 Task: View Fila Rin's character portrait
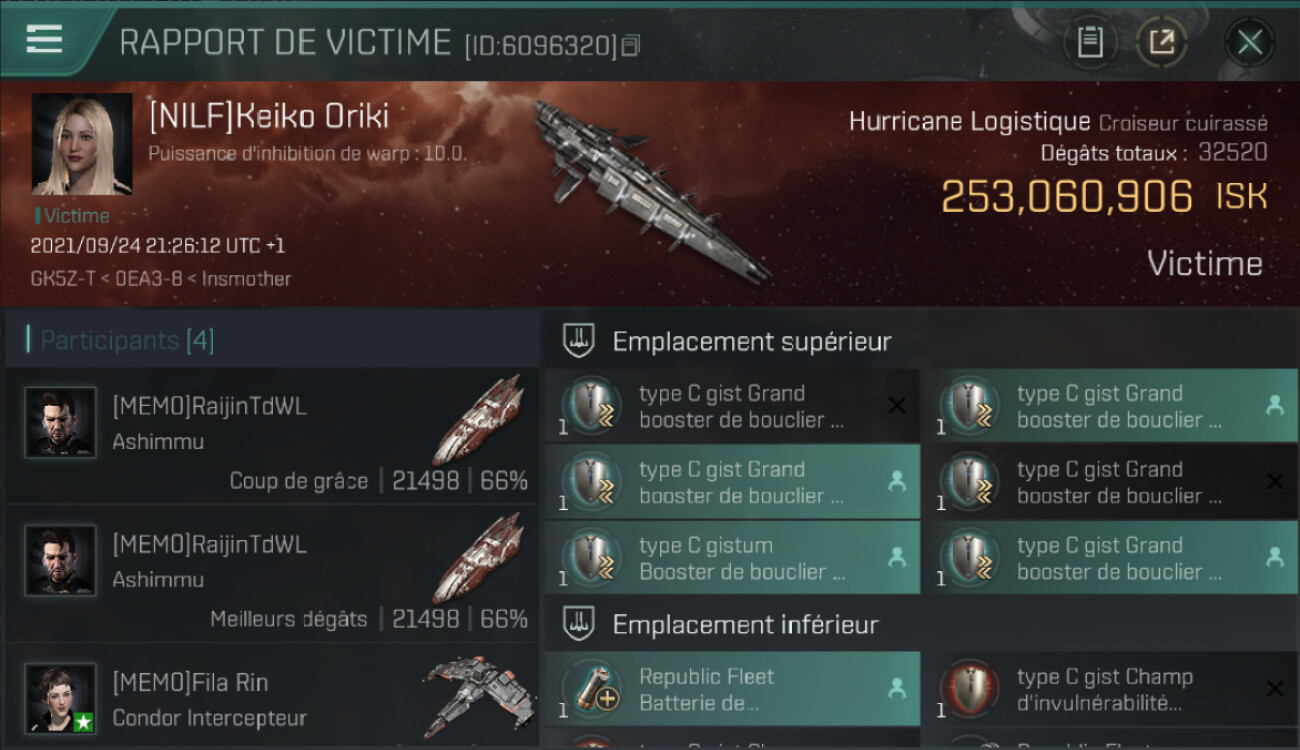click(x=60, y=698)
